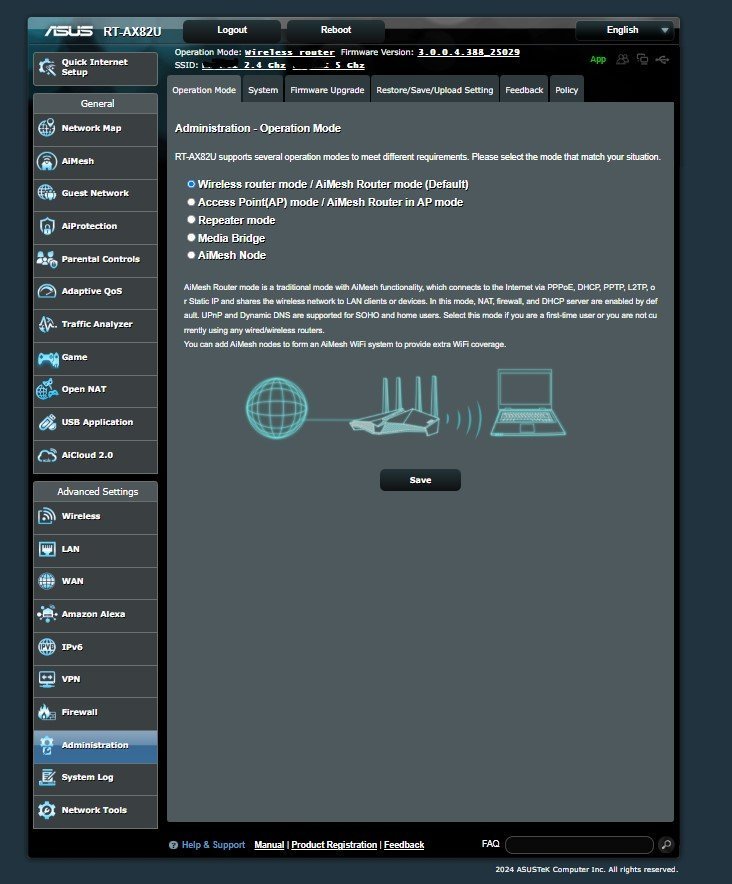Select Wireless router mode / AiMesh Router mode
Screen dimensions: 732x884
(x=191, y=184)
